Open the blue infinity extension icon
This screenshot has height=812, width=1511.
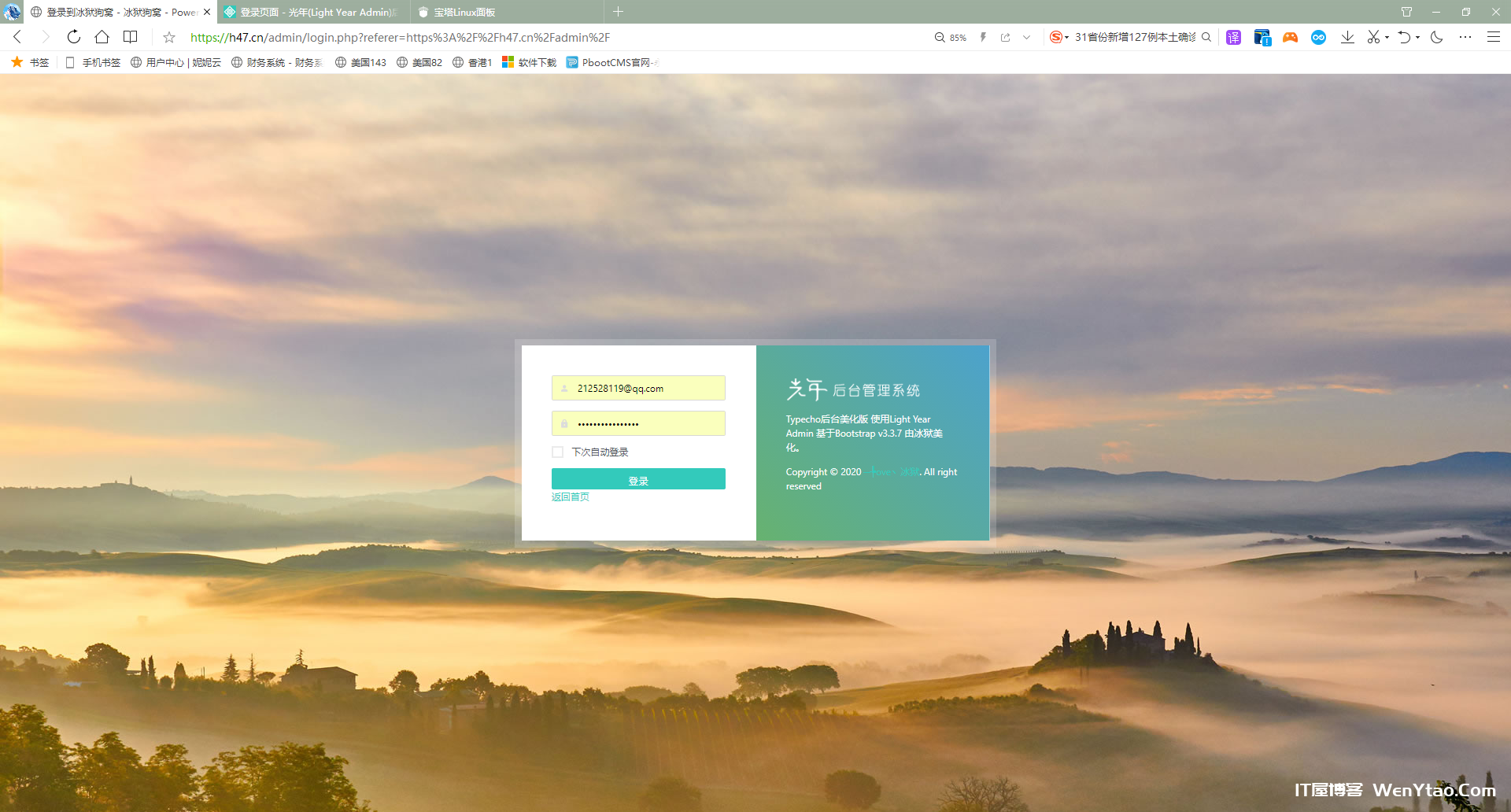point(1318,37)
